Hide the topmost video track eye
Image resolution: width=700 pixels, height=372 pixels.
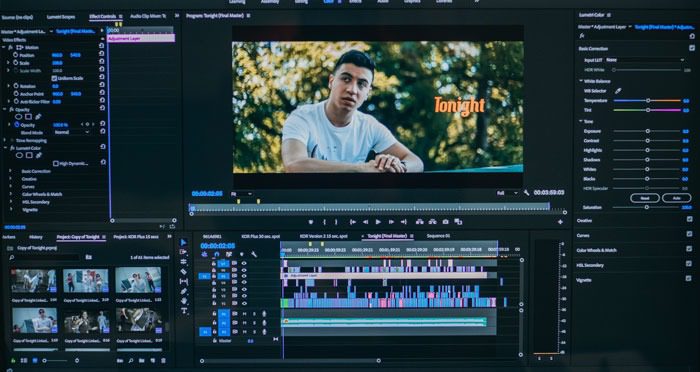(244, 263)
